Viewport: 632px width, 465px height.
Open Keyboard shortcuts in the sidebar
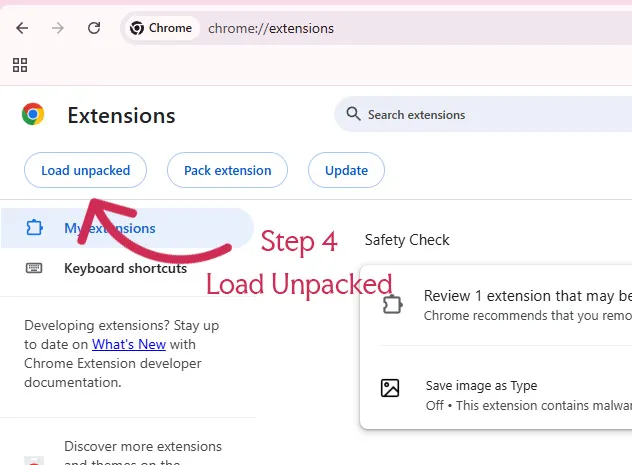[125, 268]
